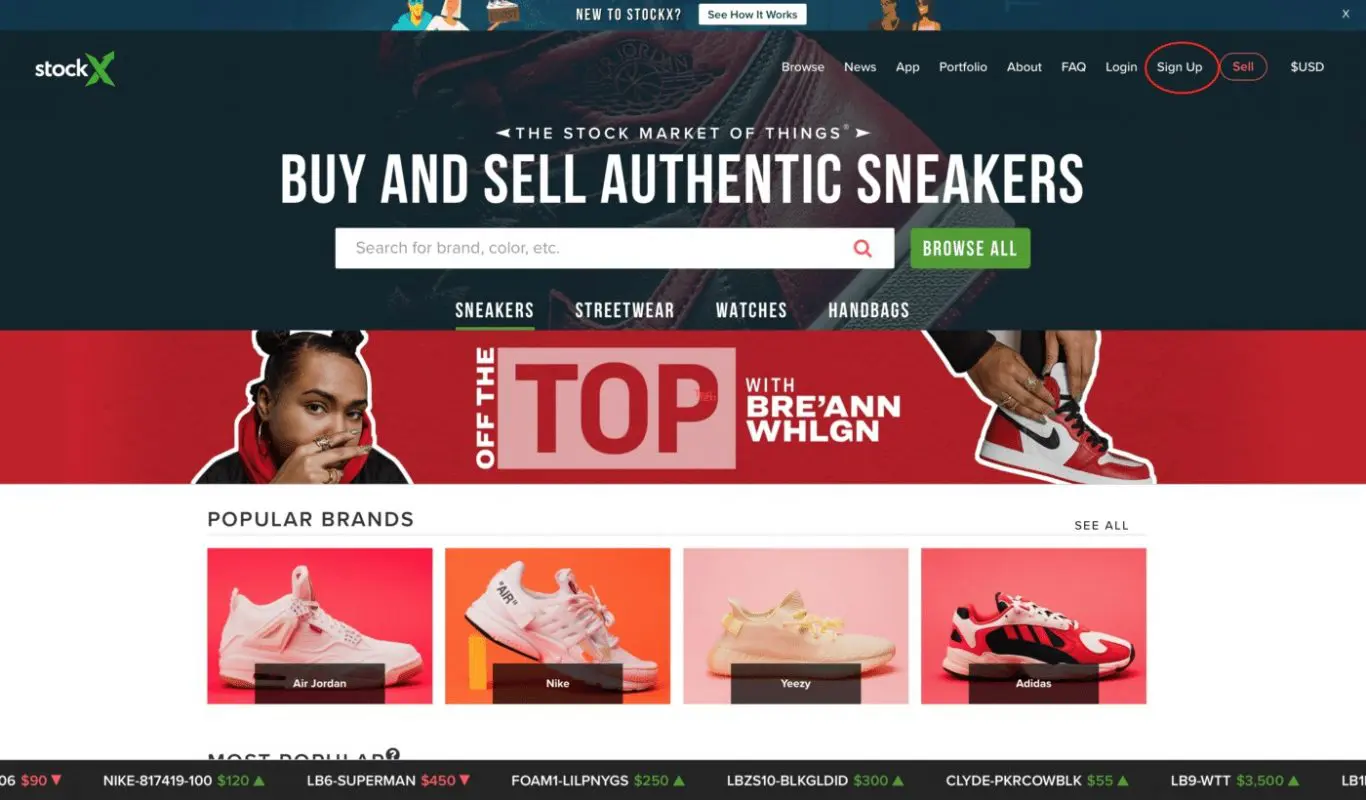
Task: Click the Sign Up link
Action: (x=1180, y=67)
